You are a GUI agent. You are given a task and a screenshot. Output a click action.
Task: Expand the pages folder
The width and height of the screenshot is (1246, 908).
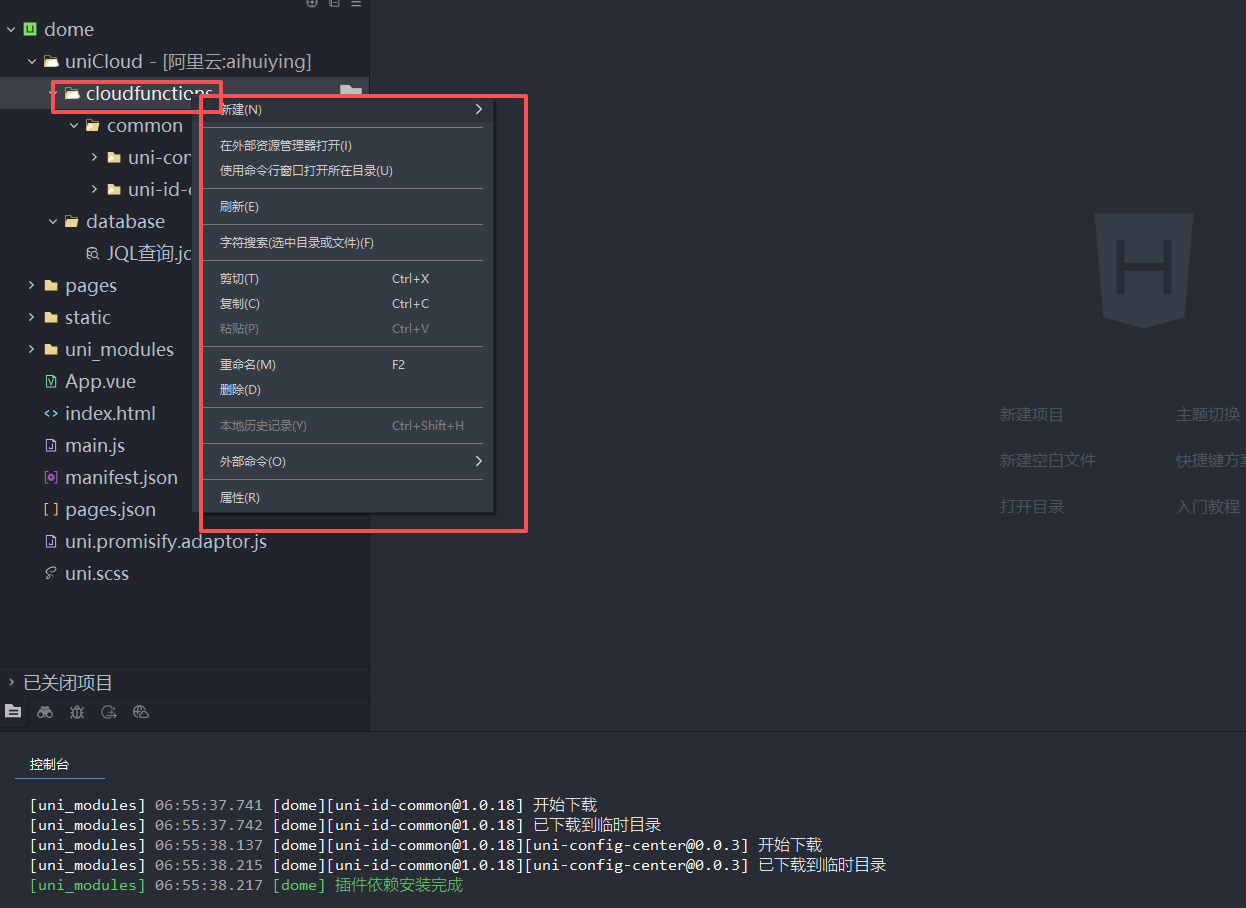click(32, 285)
